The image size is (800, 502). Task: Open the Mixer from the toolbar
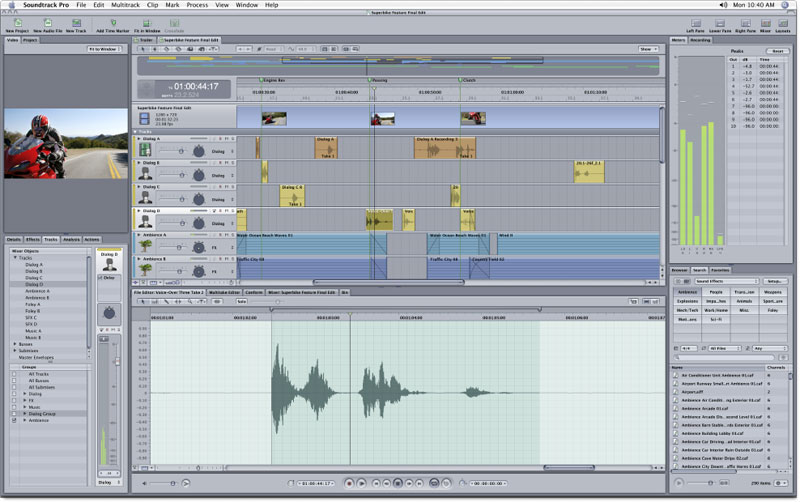766,23
